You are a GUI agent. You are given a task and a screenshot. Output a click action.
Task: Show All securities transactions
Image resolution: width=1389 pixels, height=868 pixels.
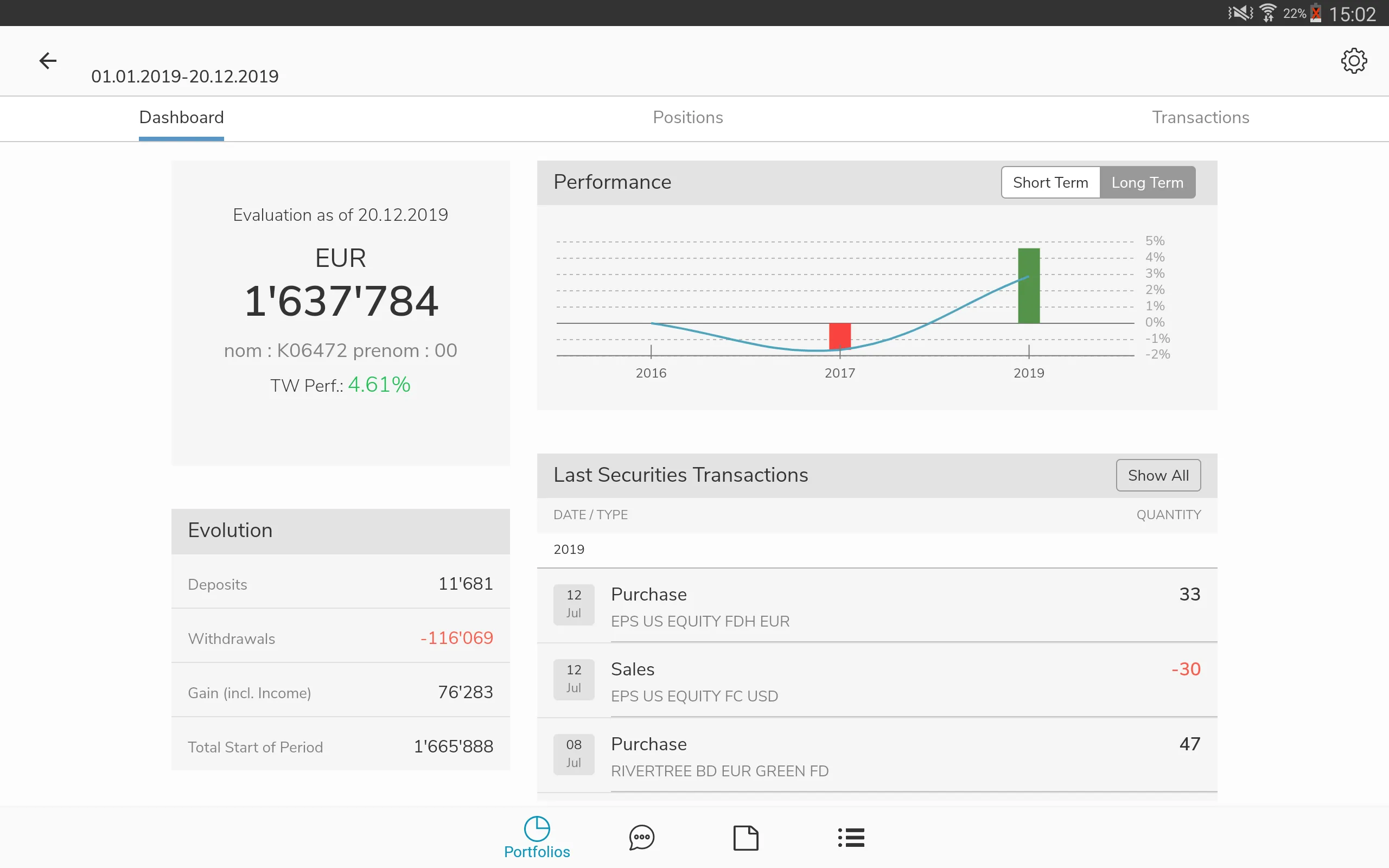coord(1157,475)
